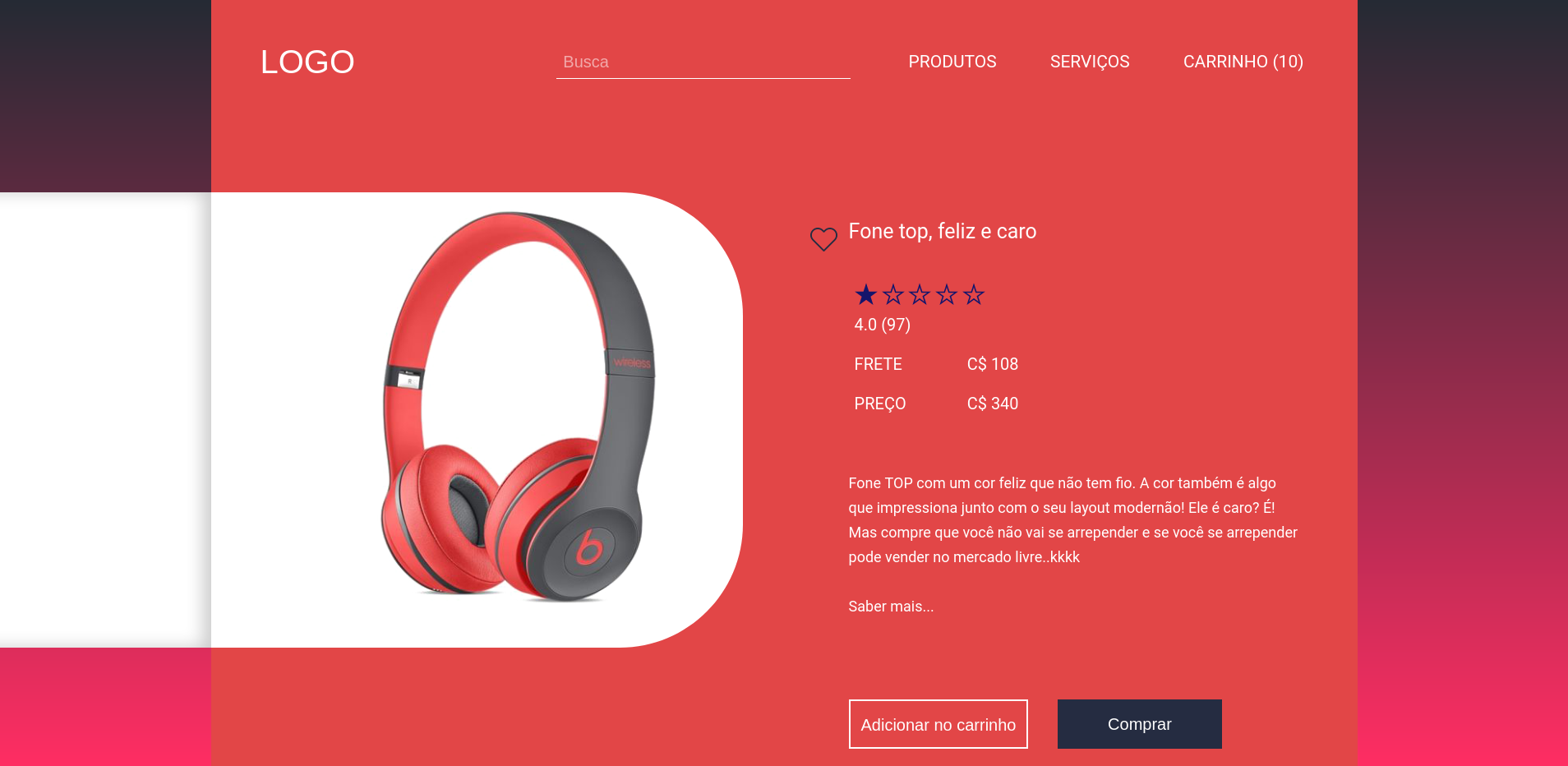Click the FRETE shipping value C$ 108
This screenshot has width=1568, height=766.
(992, 364)
